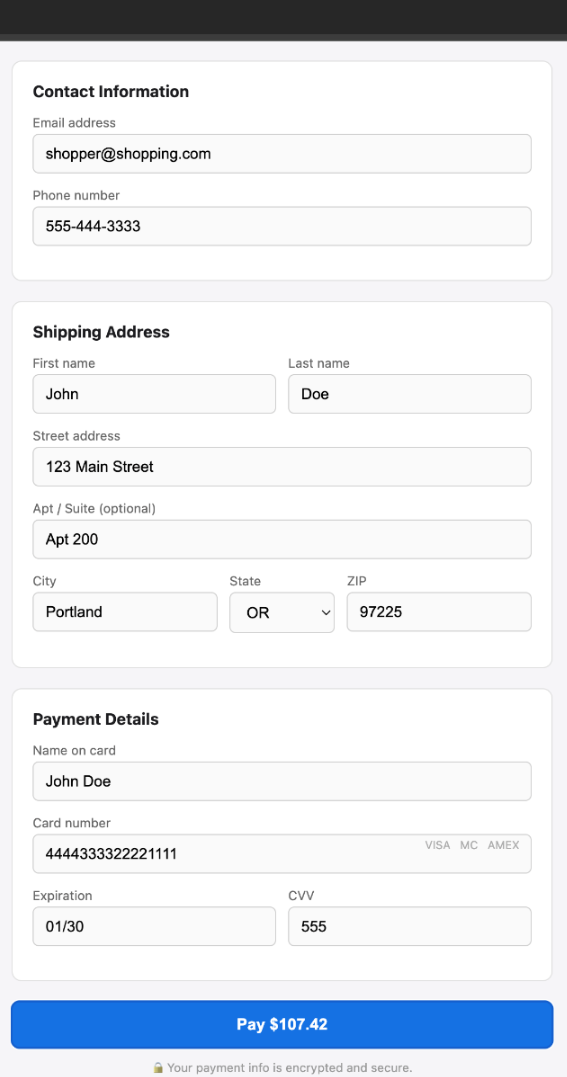Click the VISA card brand label
Screen dimensions: 567x1077
coord(437,846)
